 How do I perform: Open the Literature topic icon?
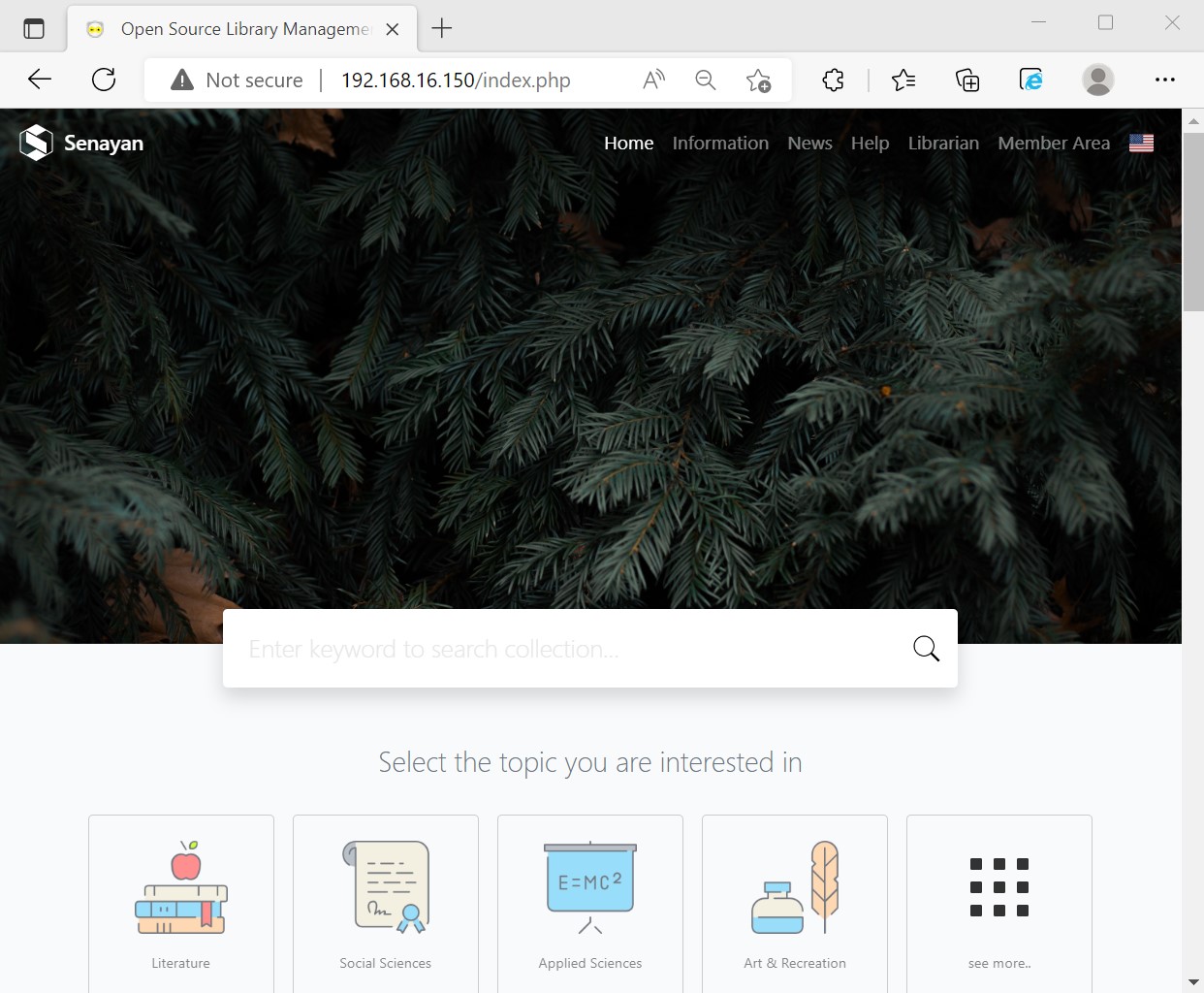(x=181, y=887)
